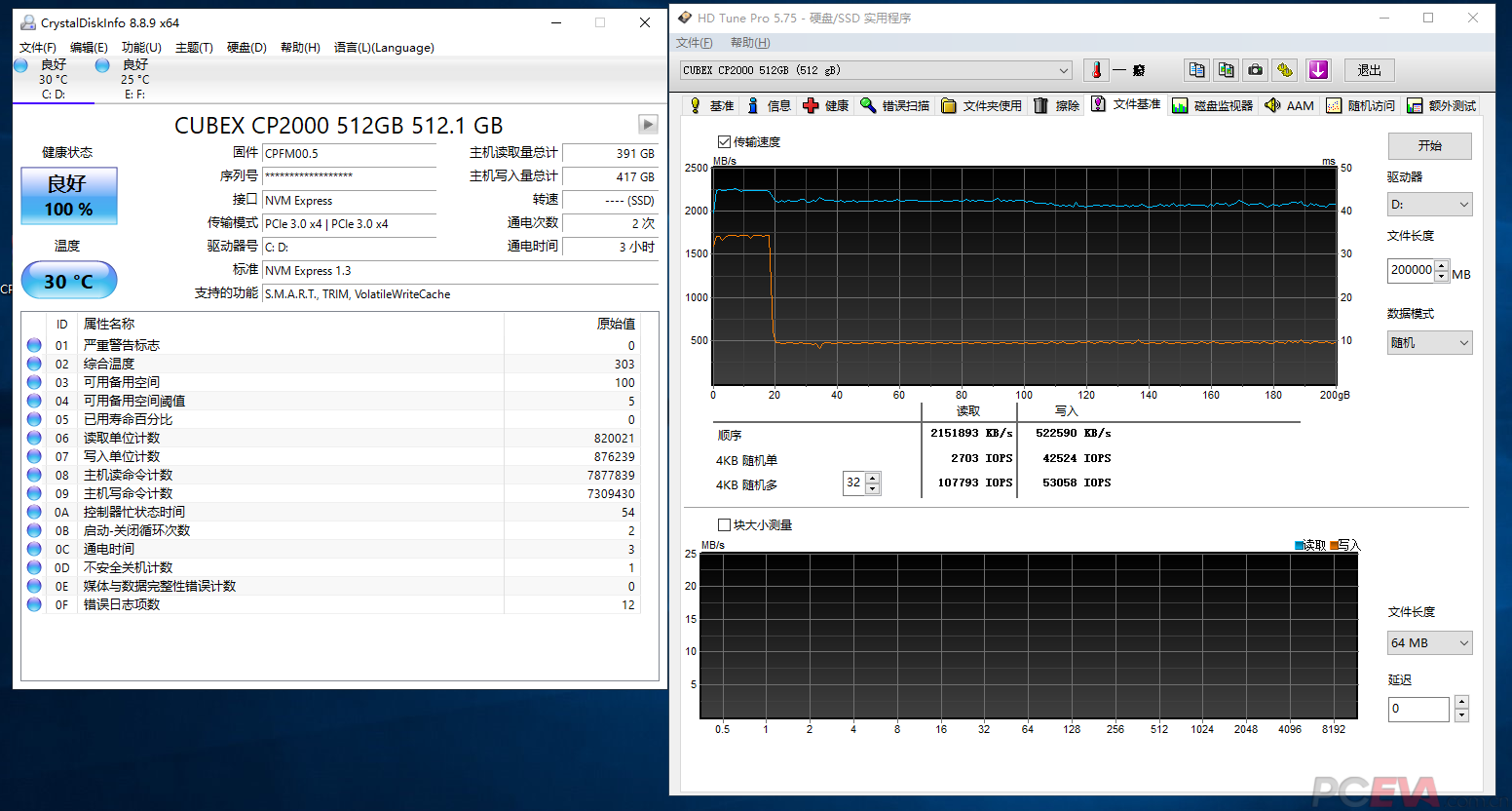Open the 健康 health tab
Viewport: 1512px width, 811px height.
(826, 105)
